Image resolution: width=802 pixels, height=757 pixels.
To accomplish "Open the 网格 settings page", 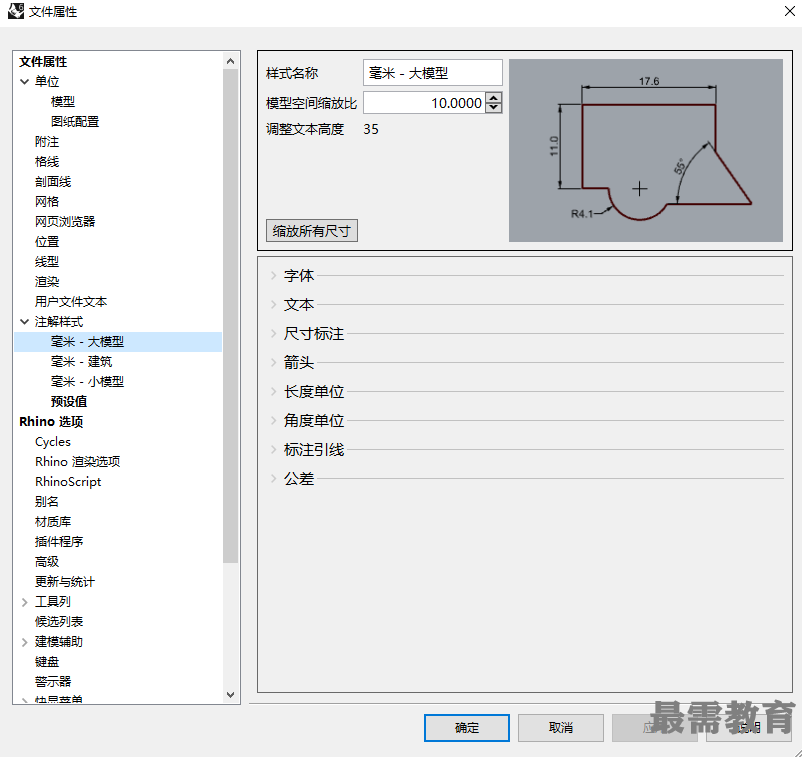I will click(x=47, y=202).
